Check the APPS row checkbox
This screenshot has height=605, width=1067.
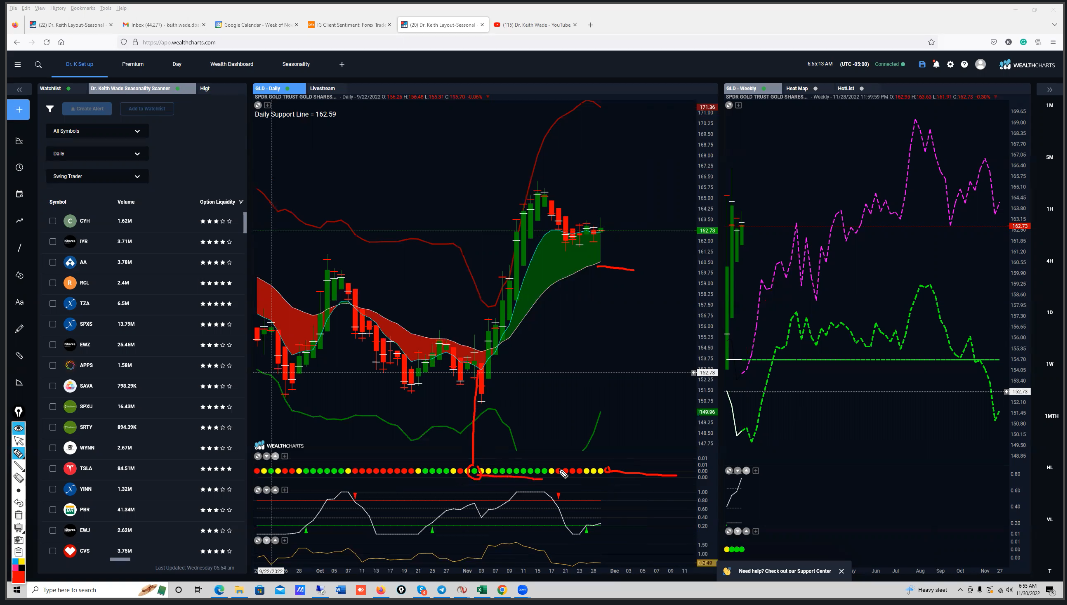52,365
